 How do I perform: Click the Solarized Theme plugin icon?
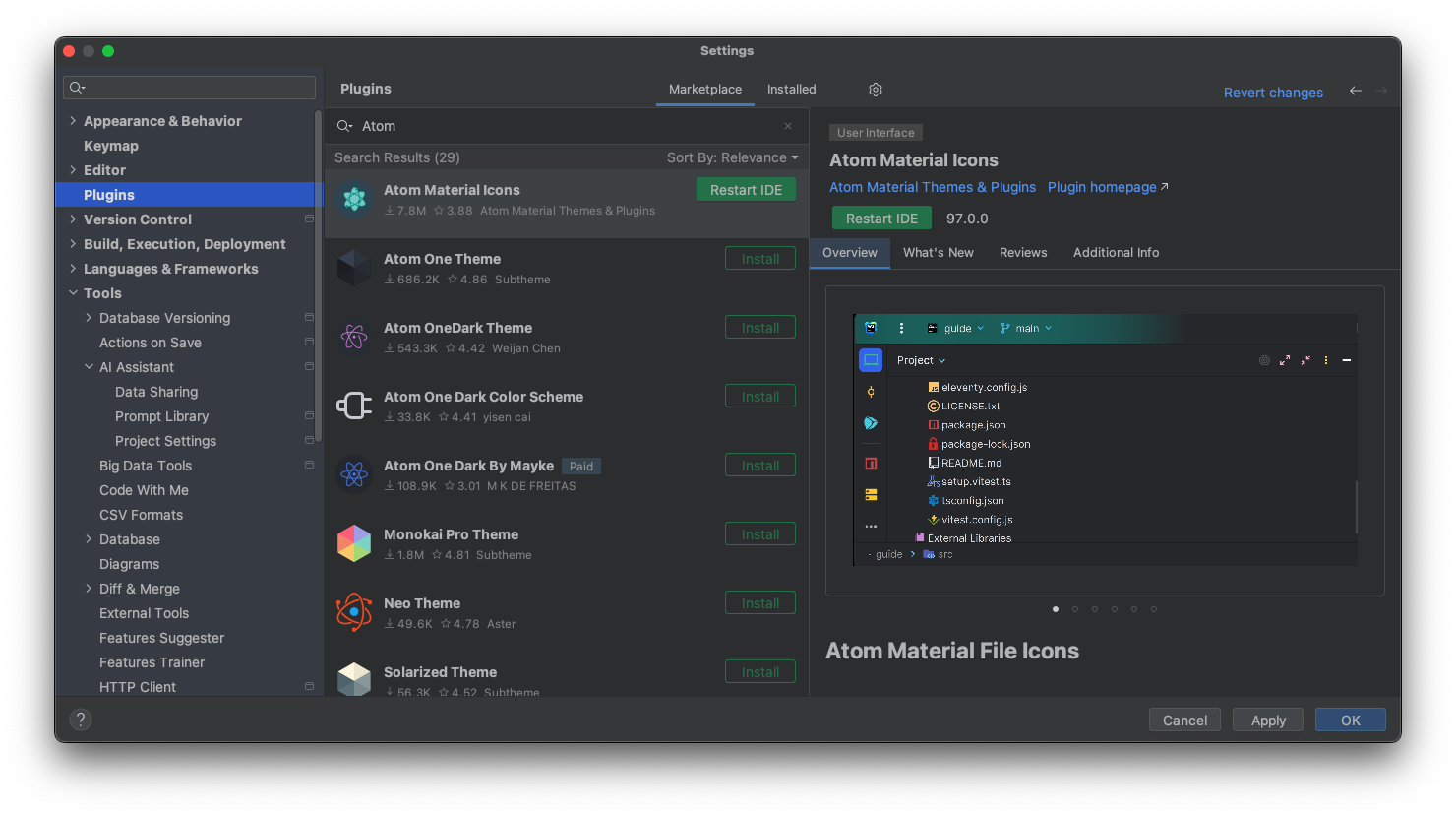coord(354,679)
